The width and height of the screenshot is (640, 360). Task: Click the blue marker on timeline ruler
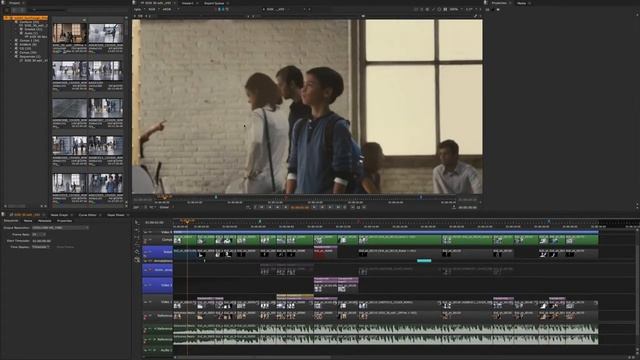[x=549, y=221]
